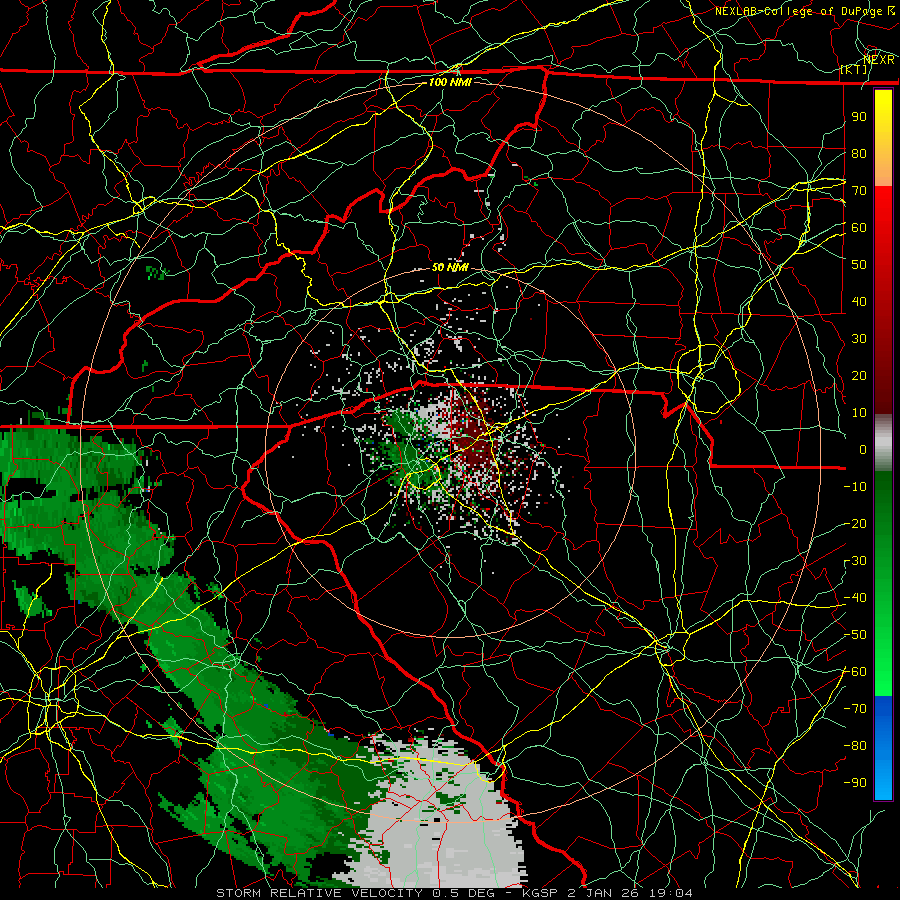Click the large gray echo area at bottom

pyautogui.click(x=442, y=821)
